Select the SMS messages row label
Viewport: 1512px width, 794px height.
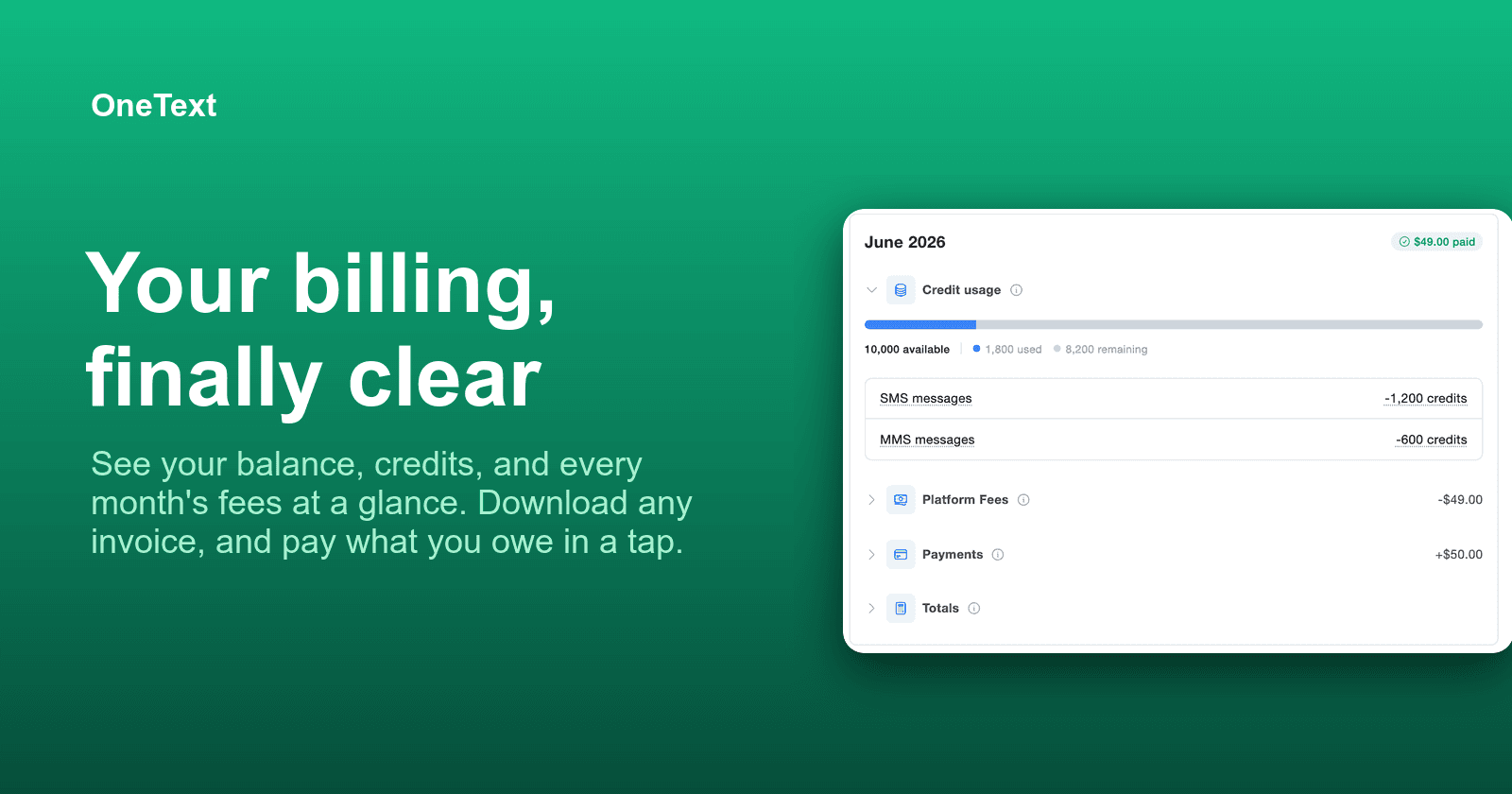click(x=926, y=398)
